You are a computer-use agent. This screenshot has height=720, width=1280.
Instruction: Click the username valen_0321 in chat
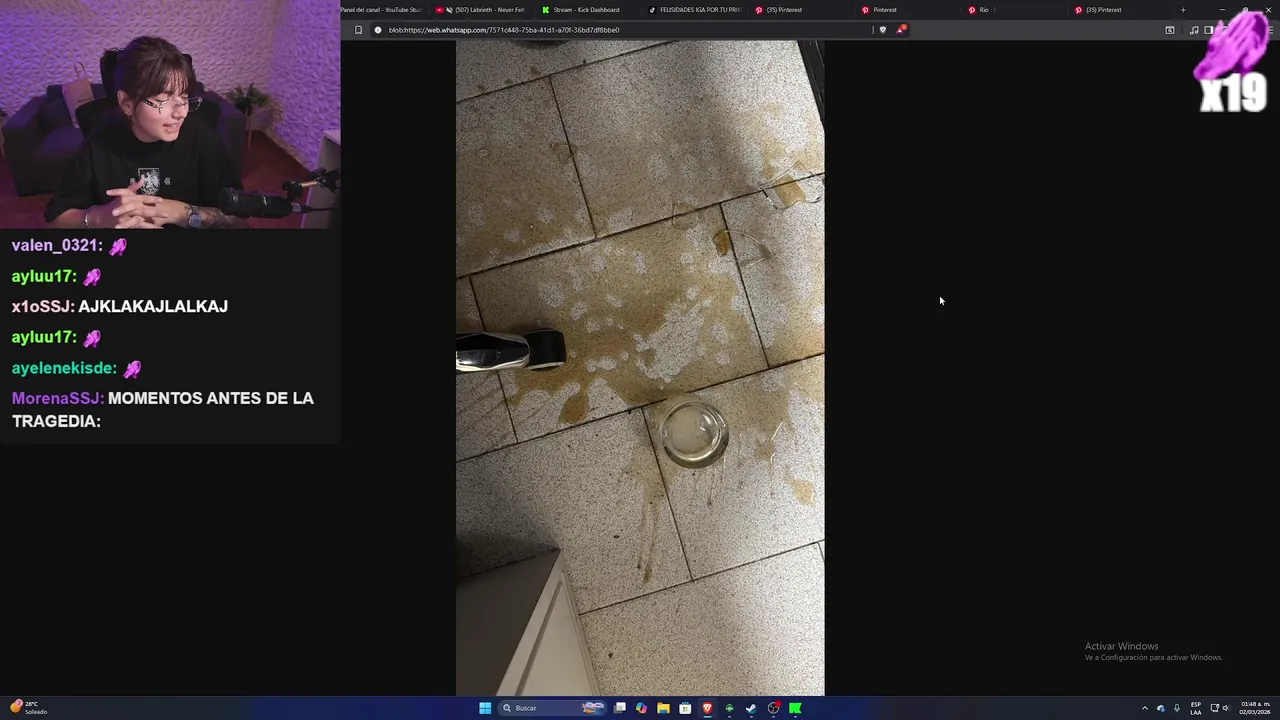[57, 245]
